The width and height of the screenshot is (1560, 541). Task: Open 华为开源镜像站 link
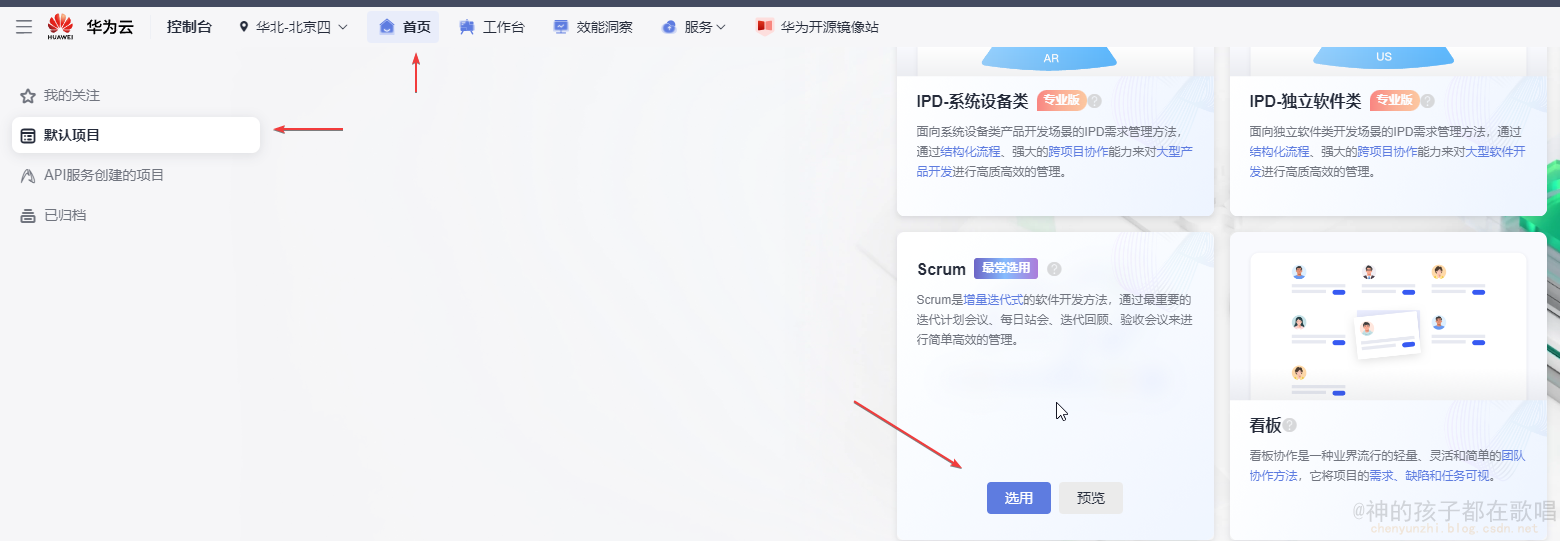click(817, 27)
